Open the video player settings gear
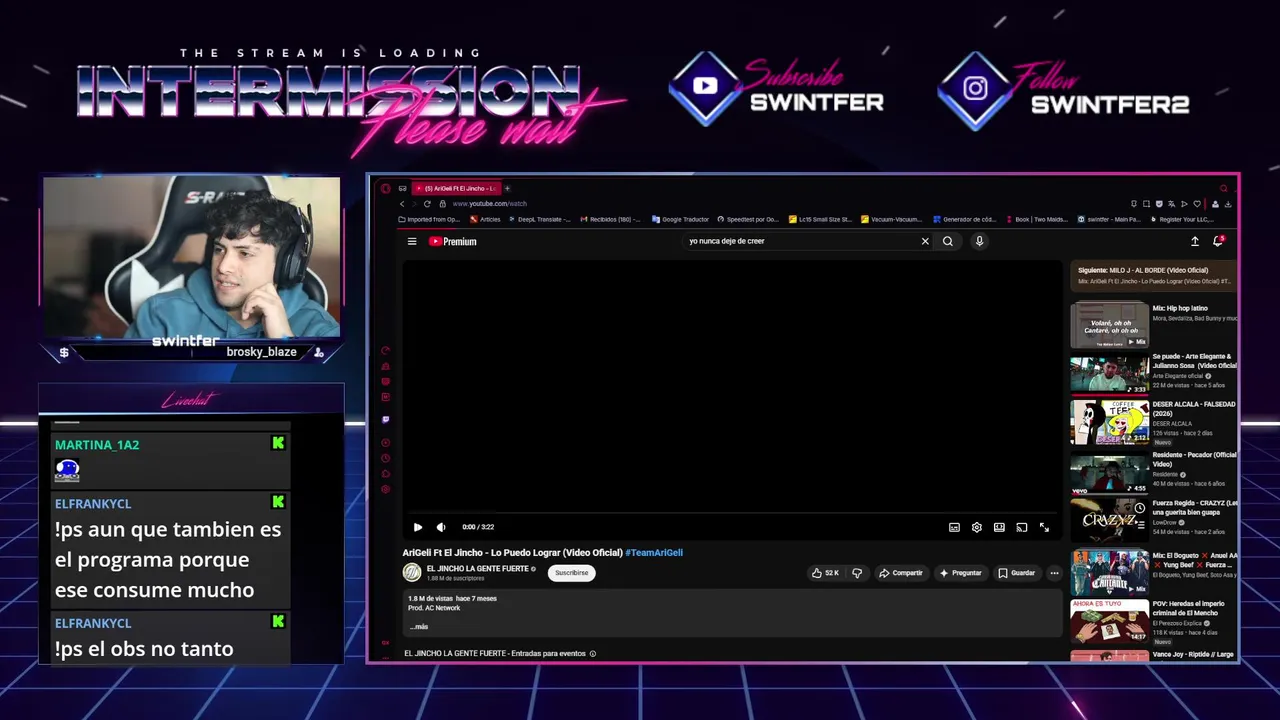1280x720 pixels. pos(977,527)
